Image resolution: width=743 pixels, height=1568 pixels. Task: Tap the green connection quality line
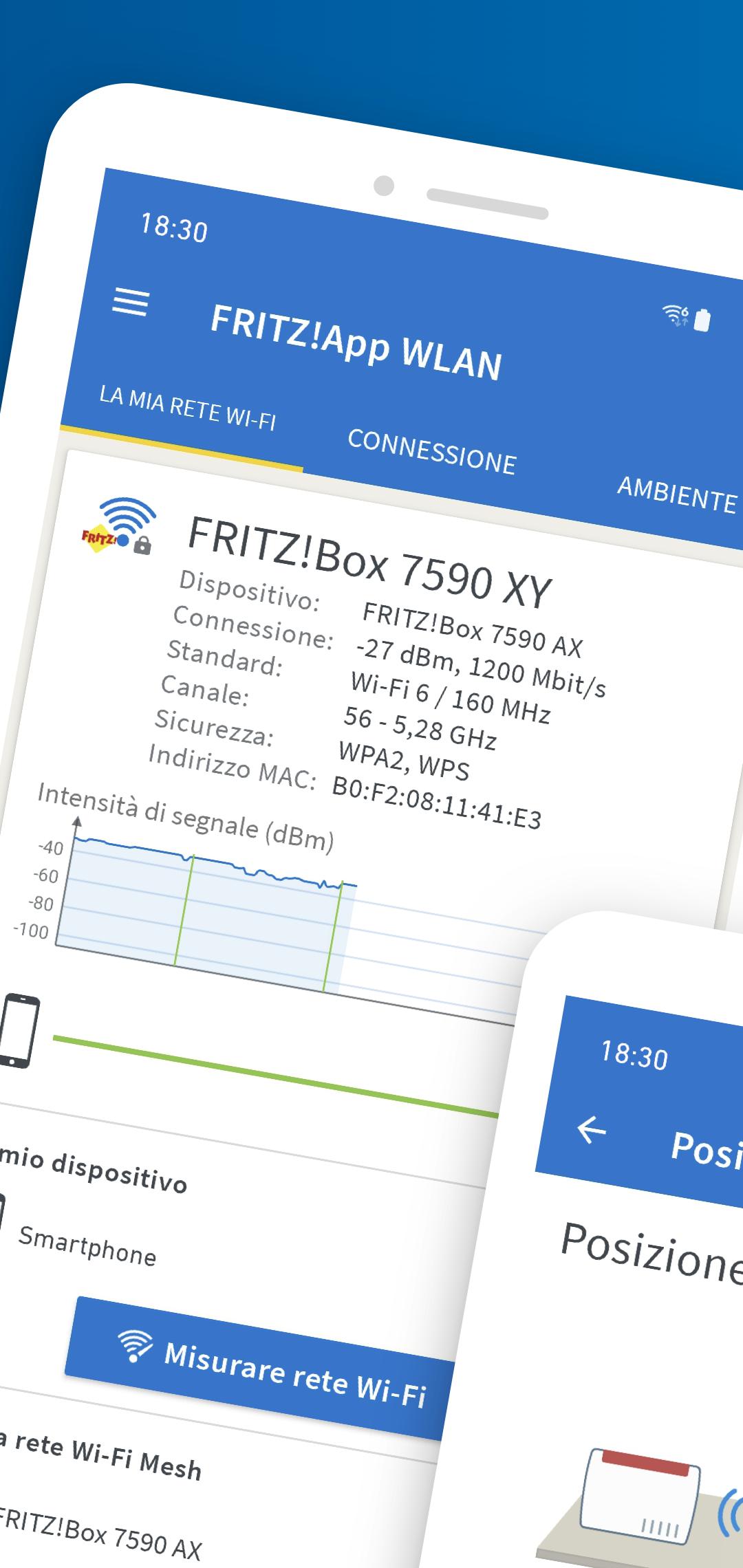[x=275, y=1077]
